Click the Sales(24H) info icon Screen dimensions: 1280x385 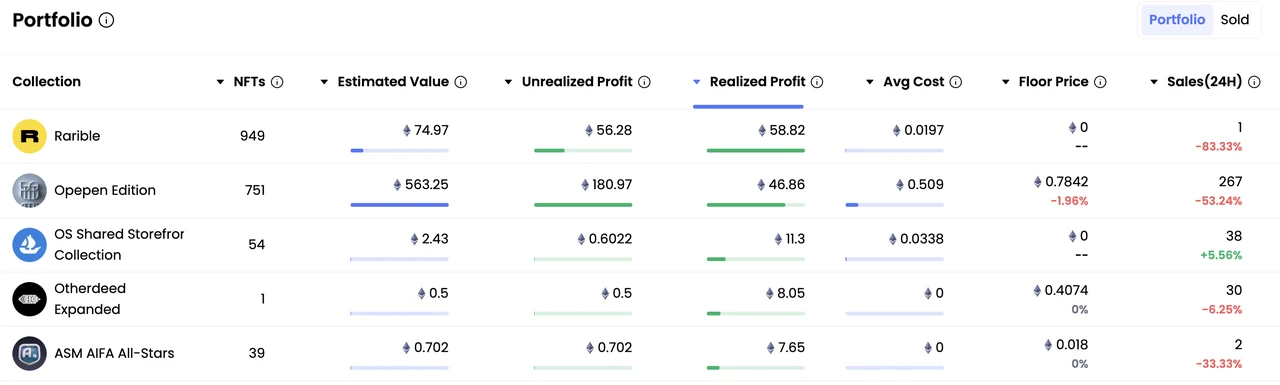[x=1254, y=82]
